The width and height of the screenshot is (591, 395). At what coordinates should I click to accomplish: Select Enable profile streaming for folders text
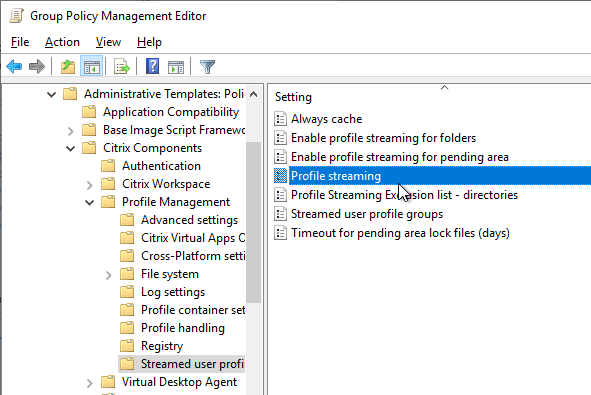383,138
